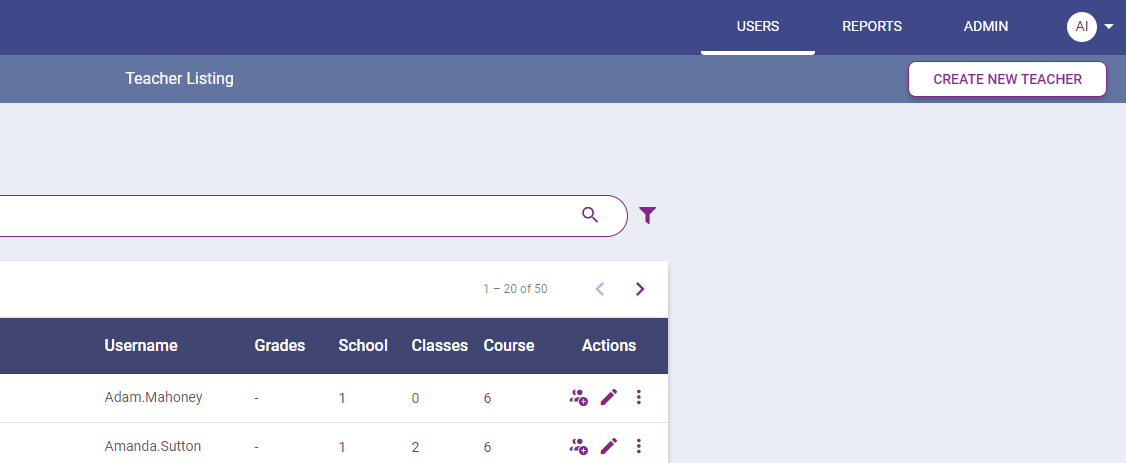Click assign students icon for Adam.Mahoney
The image size is (1126, 463).
578,398
